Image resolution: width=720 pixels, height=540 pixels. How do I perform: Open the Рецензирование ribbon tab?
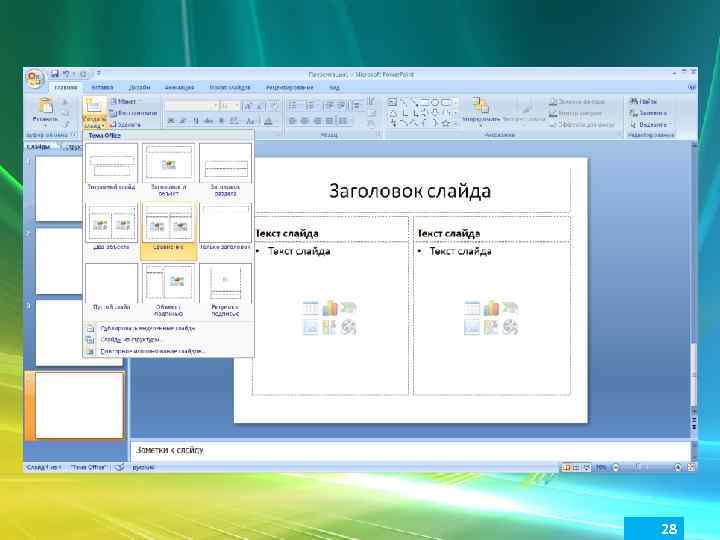click(290, 87)
